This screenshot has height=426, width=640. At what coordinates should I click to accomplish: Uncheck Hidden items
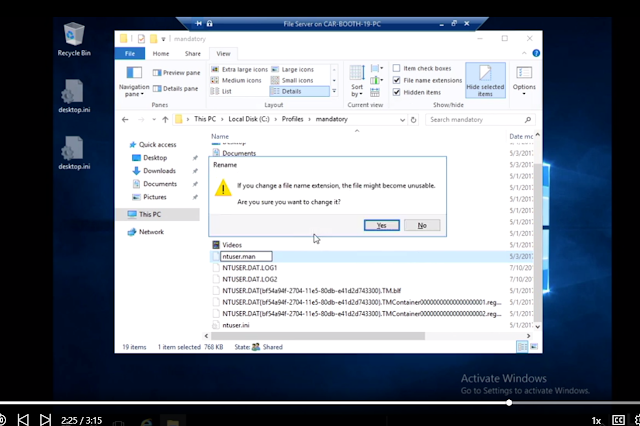(x=417, y=92)
